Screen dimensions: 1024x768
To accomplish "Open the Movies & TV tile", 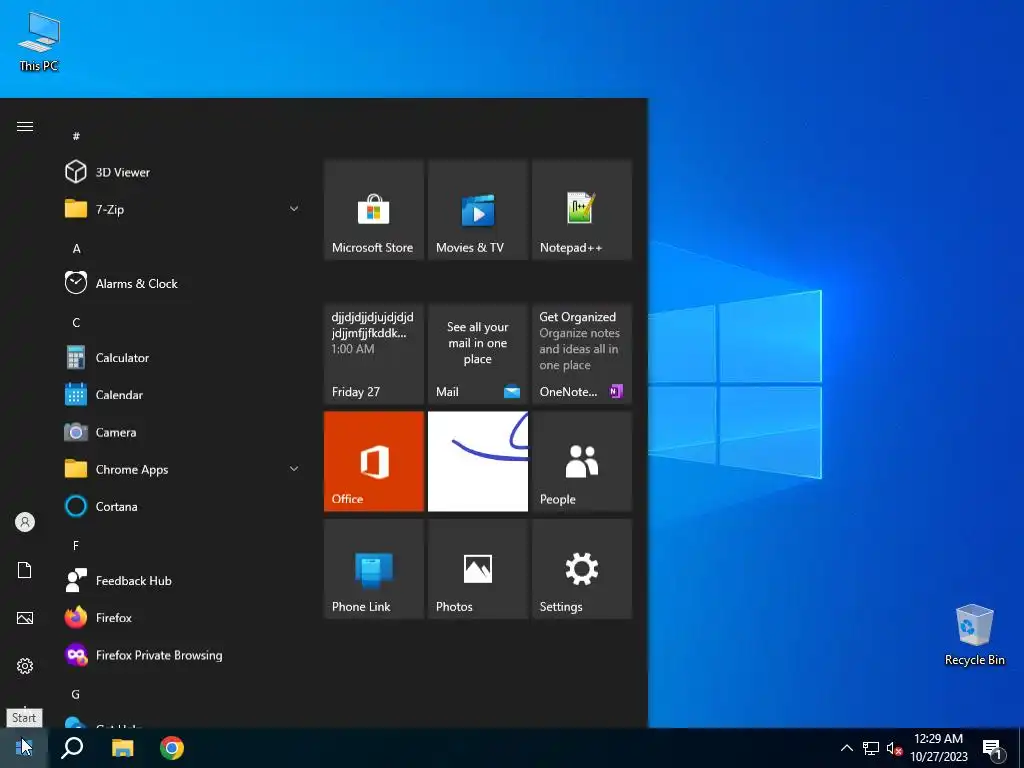I will 477,210.
